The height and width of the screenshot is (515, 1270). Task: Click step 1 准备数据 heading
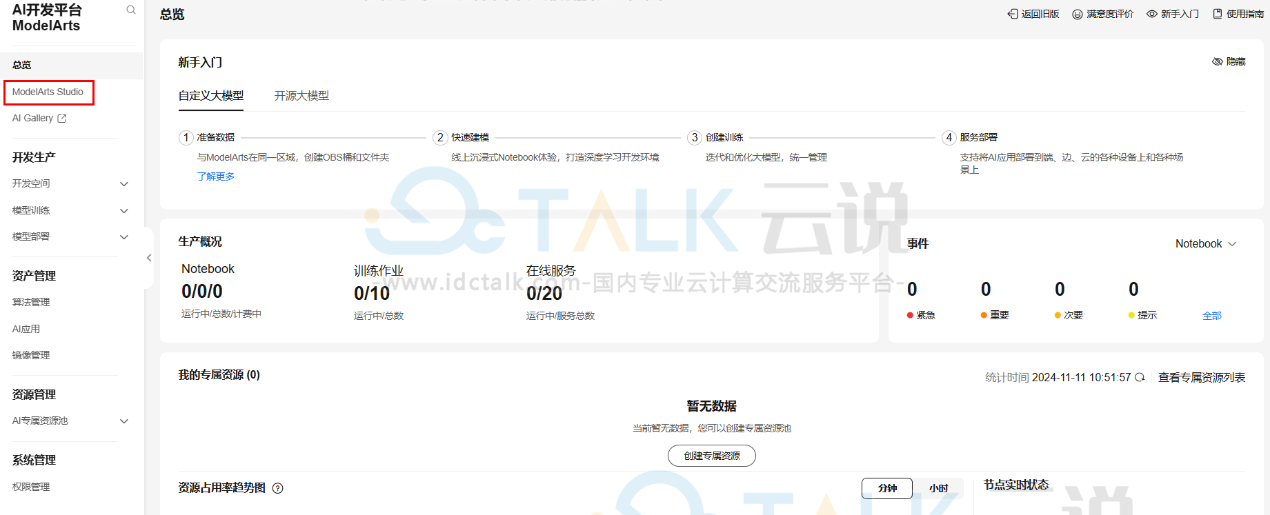(215, 138)
